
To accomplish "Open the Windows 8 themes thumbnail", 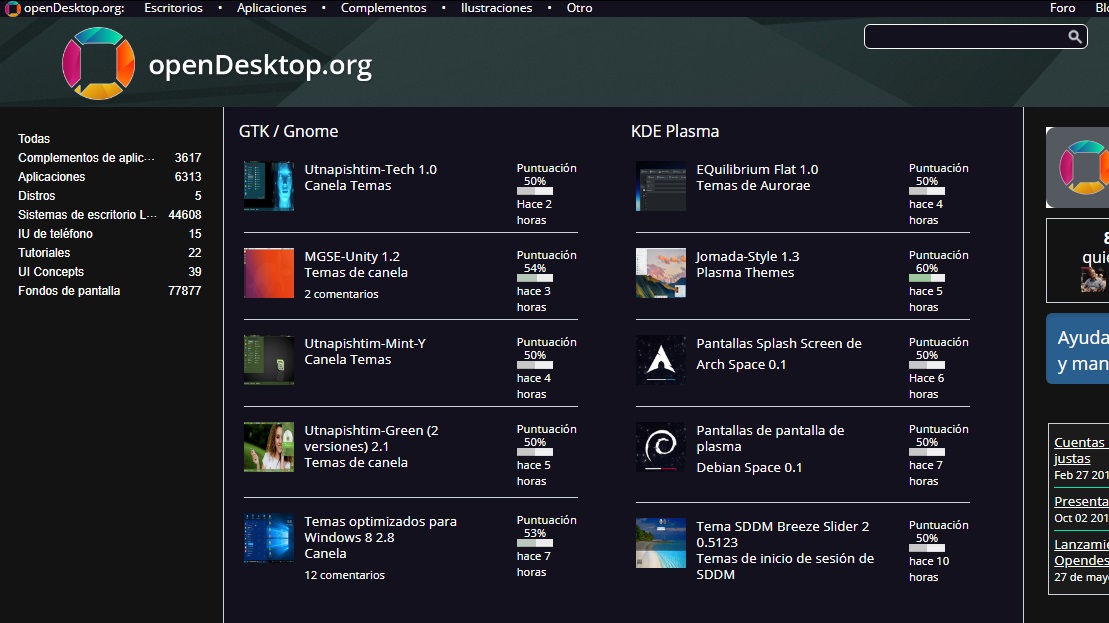I will 269,538.
